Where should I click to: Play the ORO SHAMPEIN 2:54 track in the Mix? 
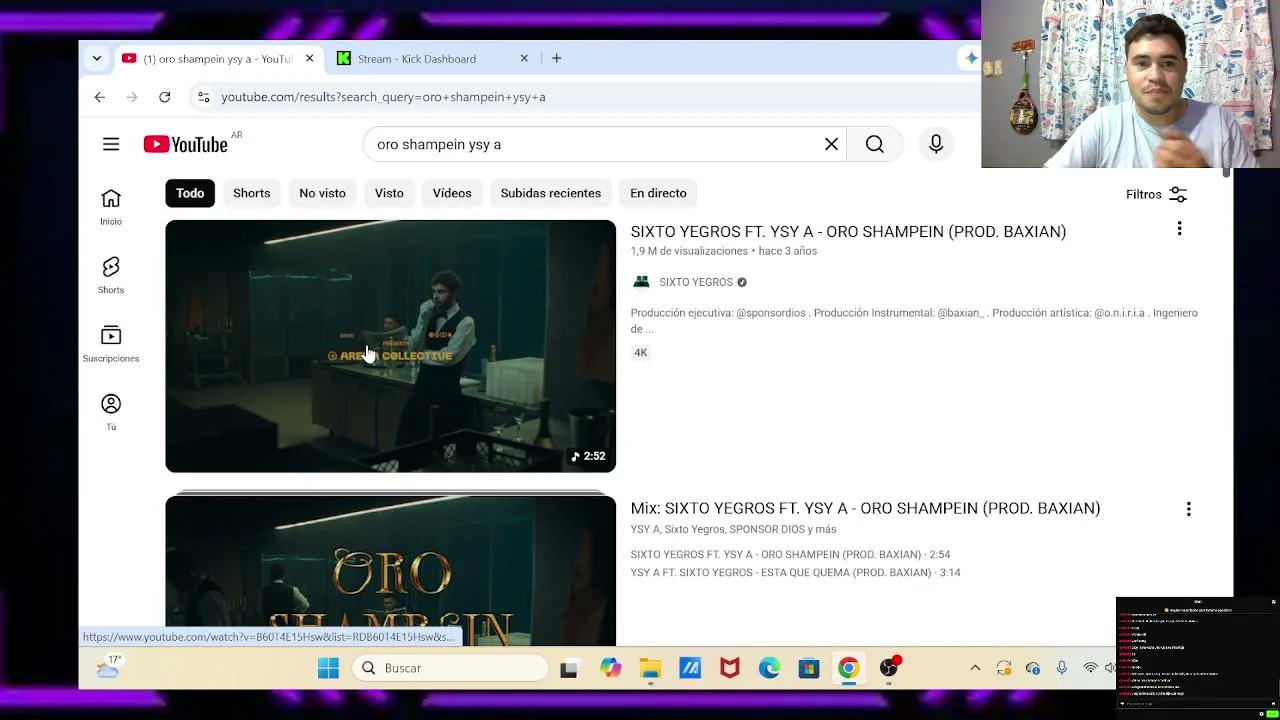pos(790,554)
